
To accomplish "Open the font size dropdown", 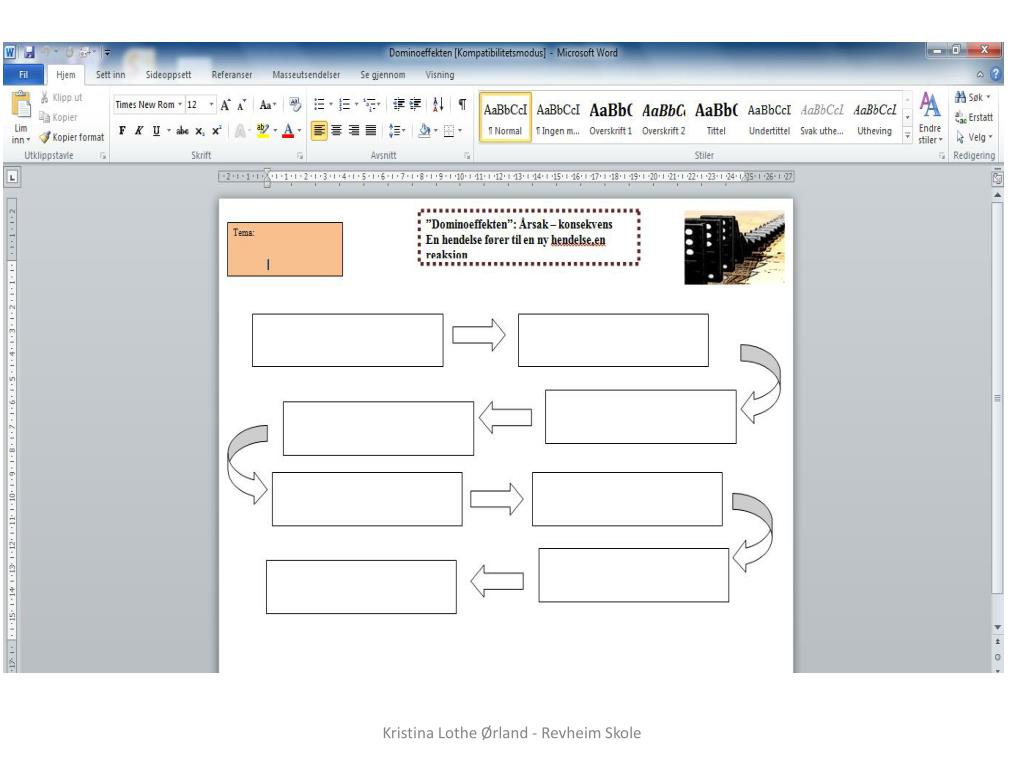I will [211, 104].
